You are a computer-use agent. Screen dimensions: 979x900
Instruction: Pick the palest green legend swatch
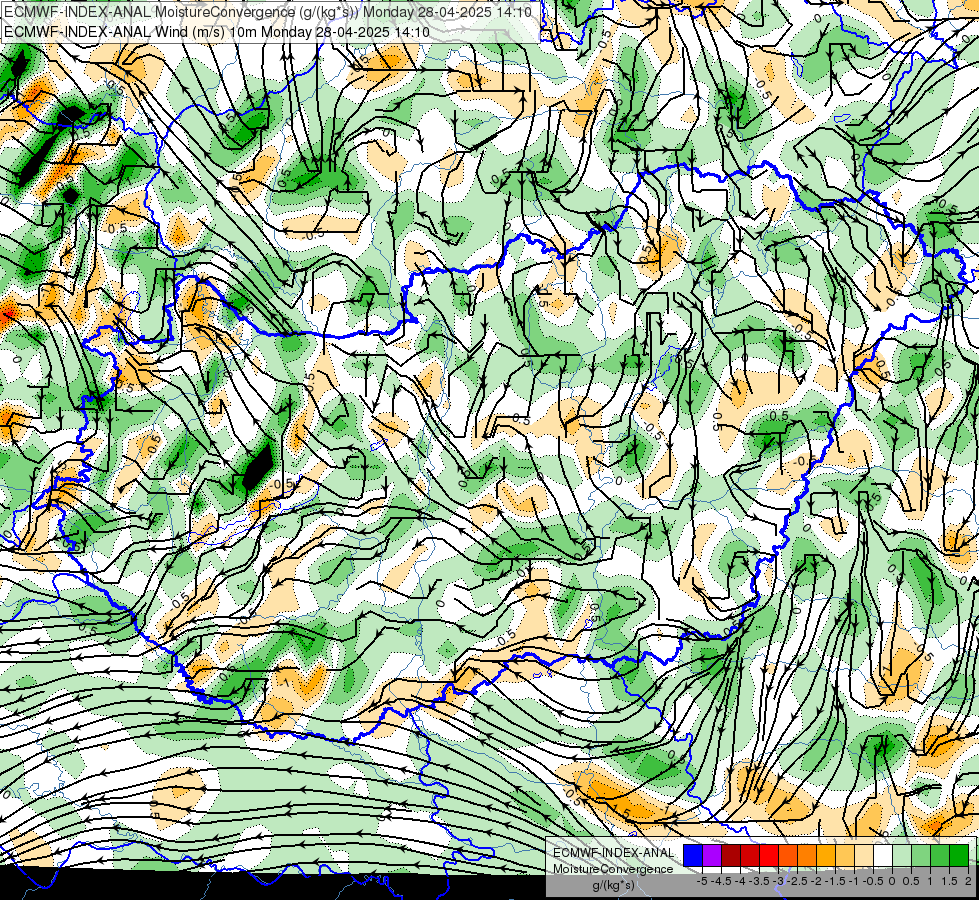pos(902,855)
